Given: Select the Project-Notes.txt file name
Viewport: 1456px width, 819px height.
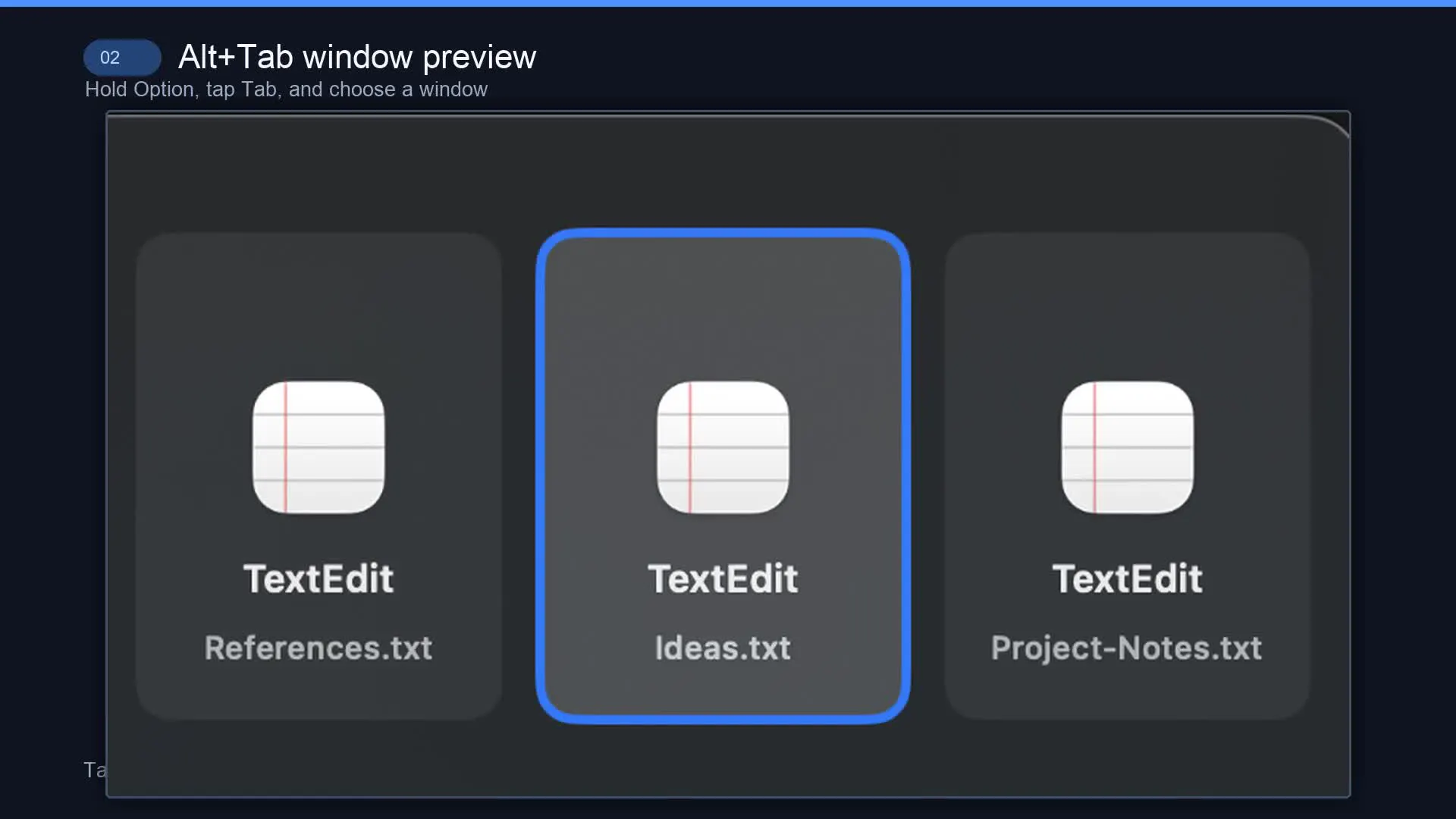Looking at the screenshot, I should [x=1127, y=648].
